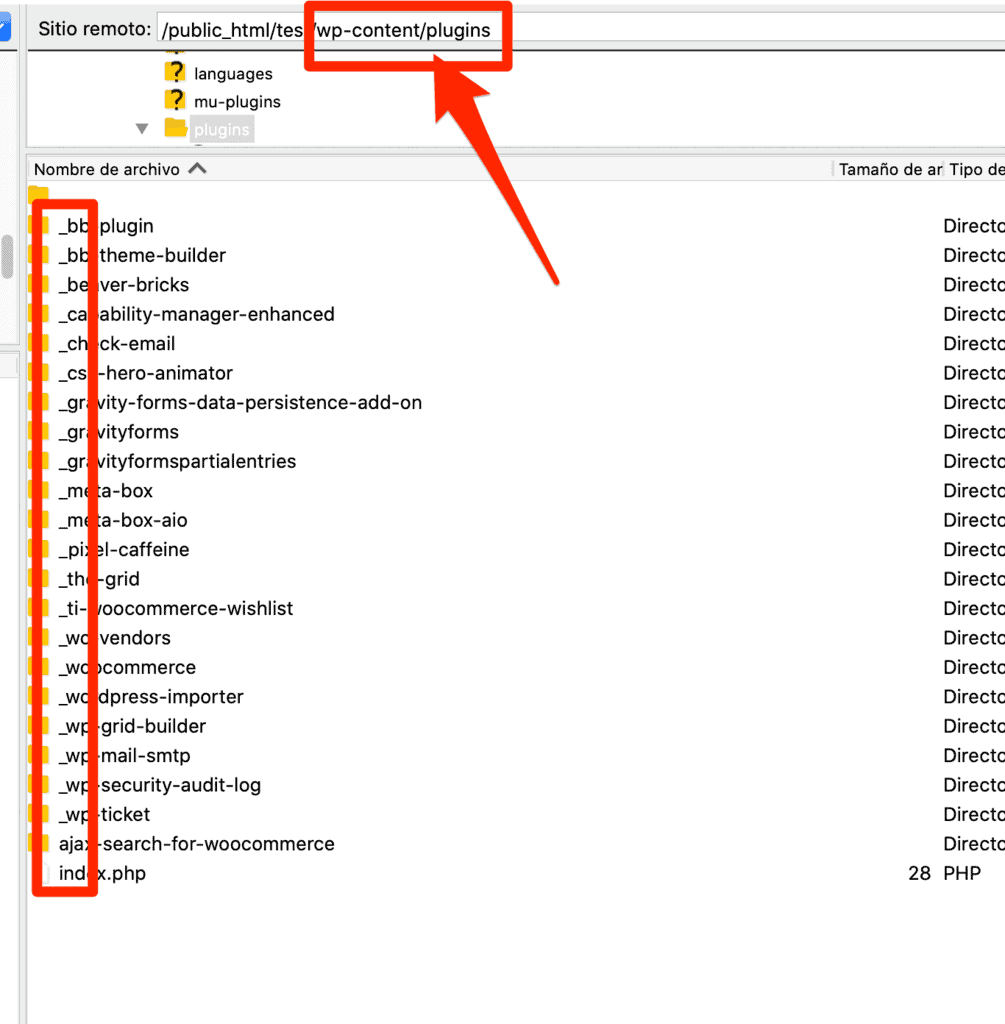Viewport: 1005px width, 1024px height.
Task: Click the size value 28 for index.php
Action: point(919,872)
